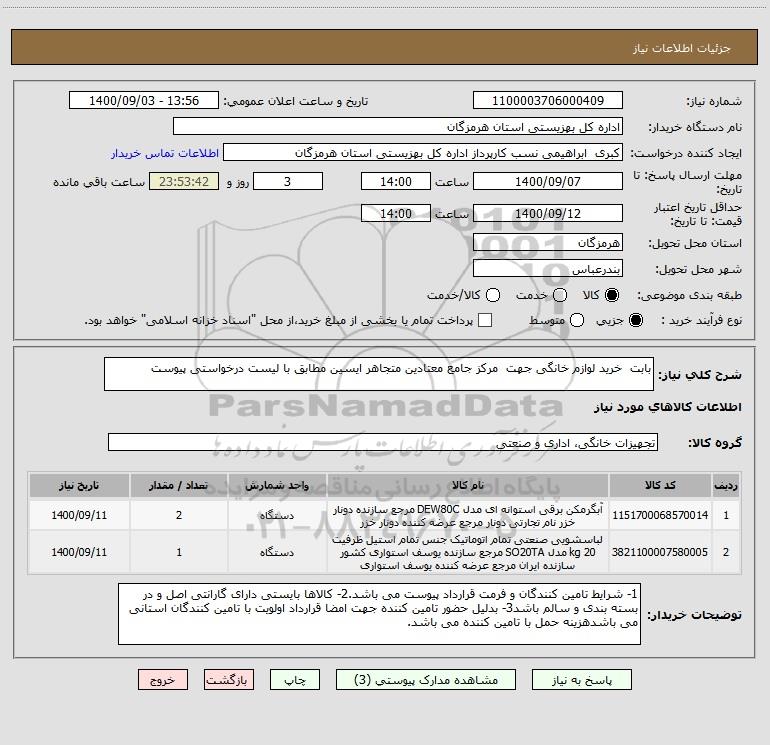This screenshot has height=745, width=770.
Task: Select the کالا radio button
Action: 612,295
